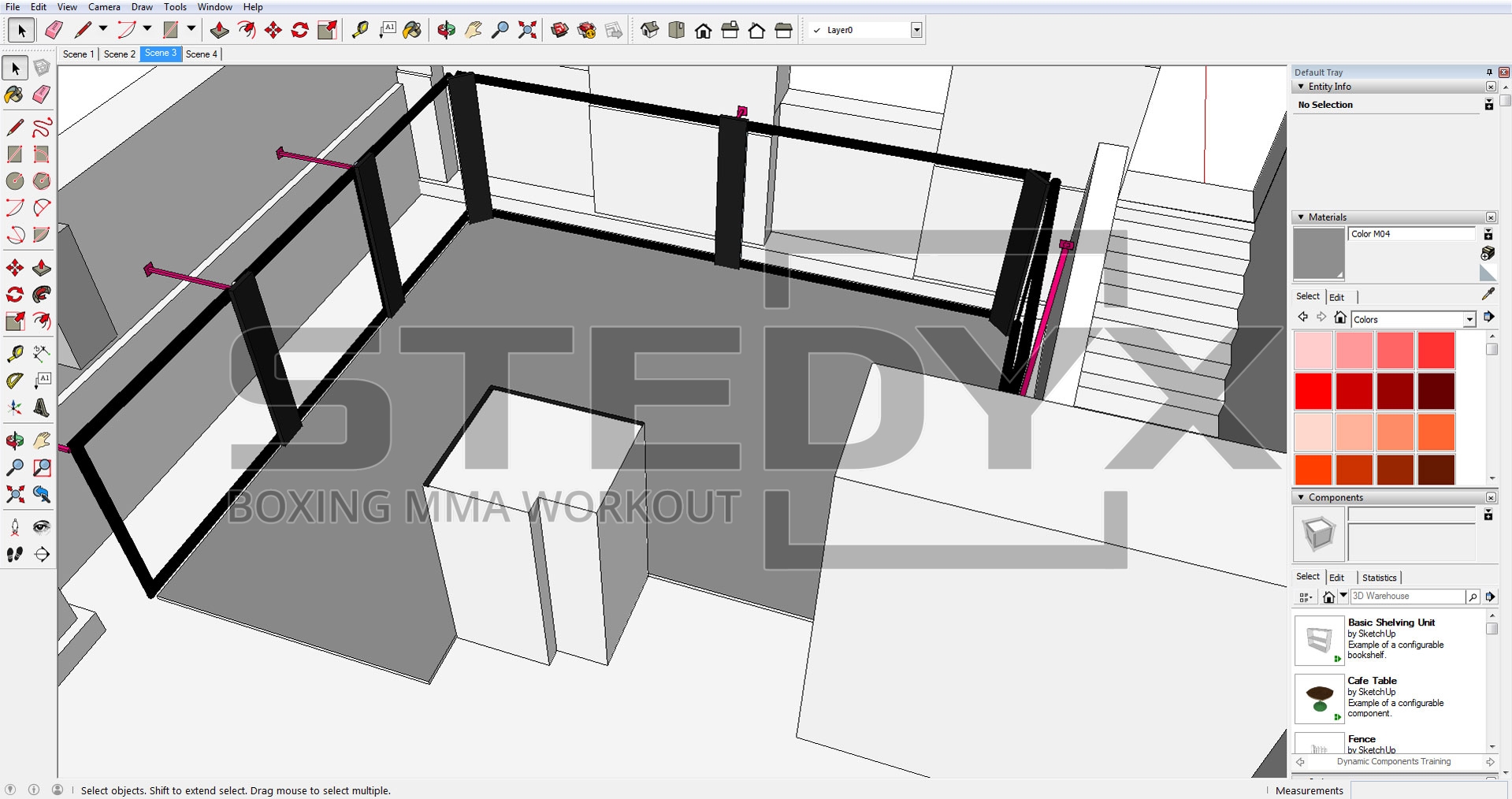Image resolution: width=1512 pixels, height=799 pixels.
Task: Pick the lightest pink color swatch
Action: point(1313,351)
